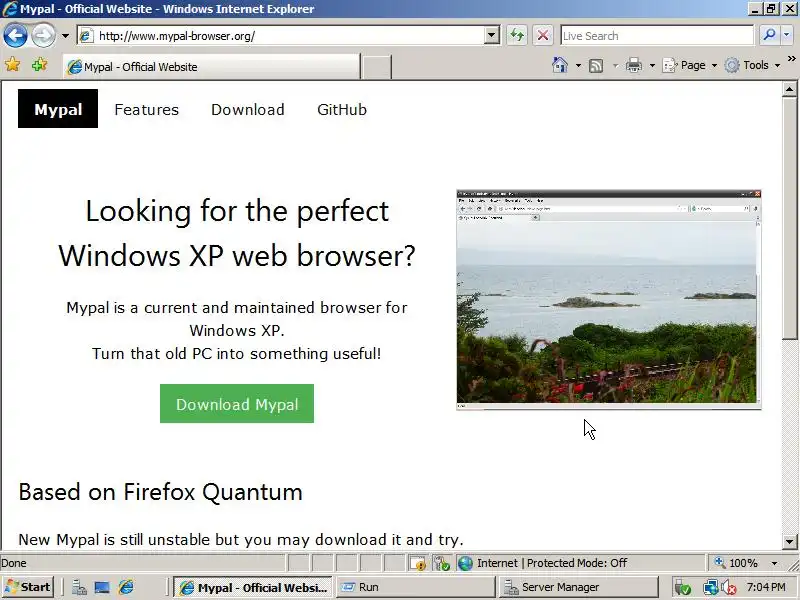Click the Based on Firefox Quantum heading

click(x=160, y=492)
